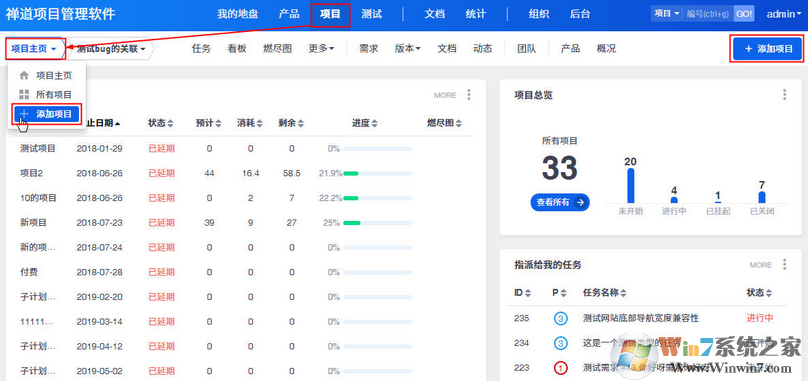Open the 产品 top navigation tab
The height and width of the screenshot is (382, 808).
click(x=289, y=14)
